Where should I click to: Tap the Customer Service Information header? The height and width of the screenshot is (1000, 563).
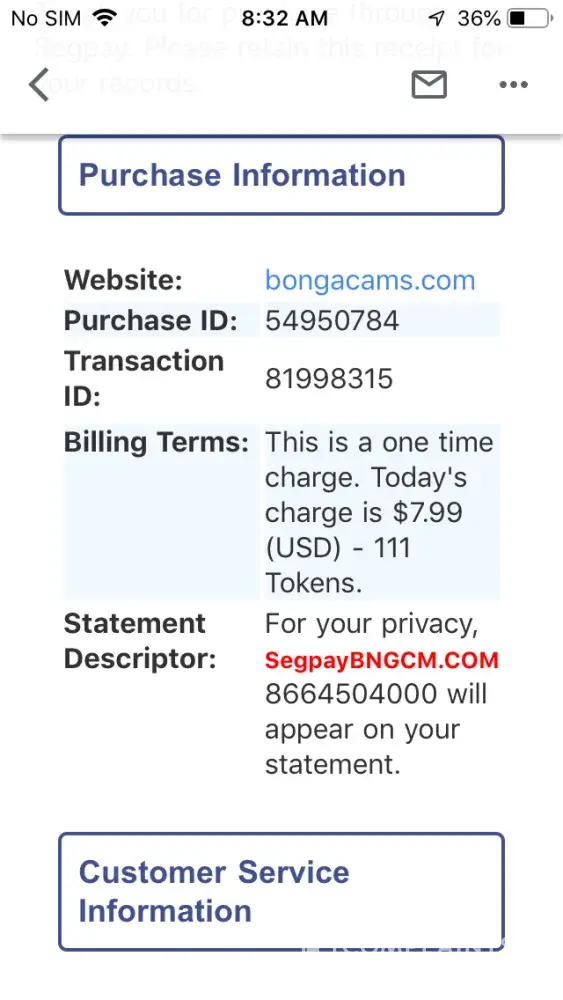tap(281, 892)
